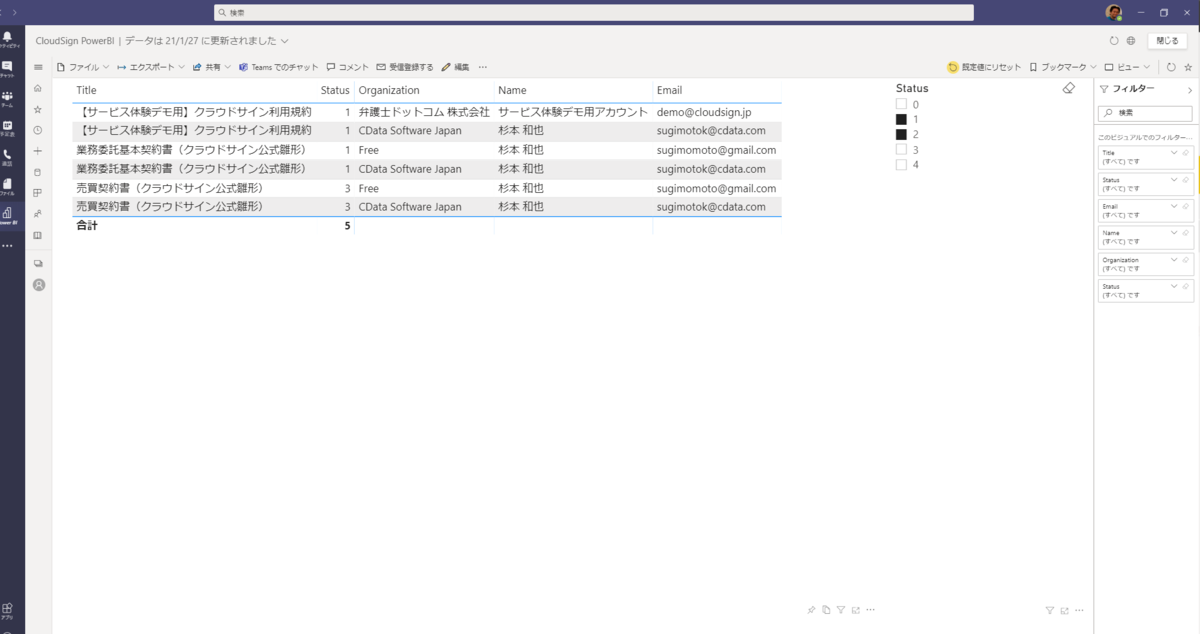Open the user profile avatar in the title bar
The width and height of the screenshot is (1200, 634).
tap(1113, 12)
